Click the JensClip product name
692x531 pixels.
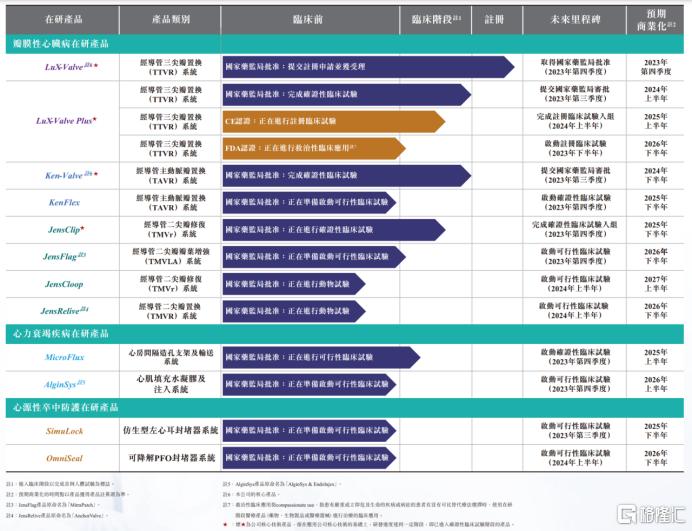coord(66,230)
